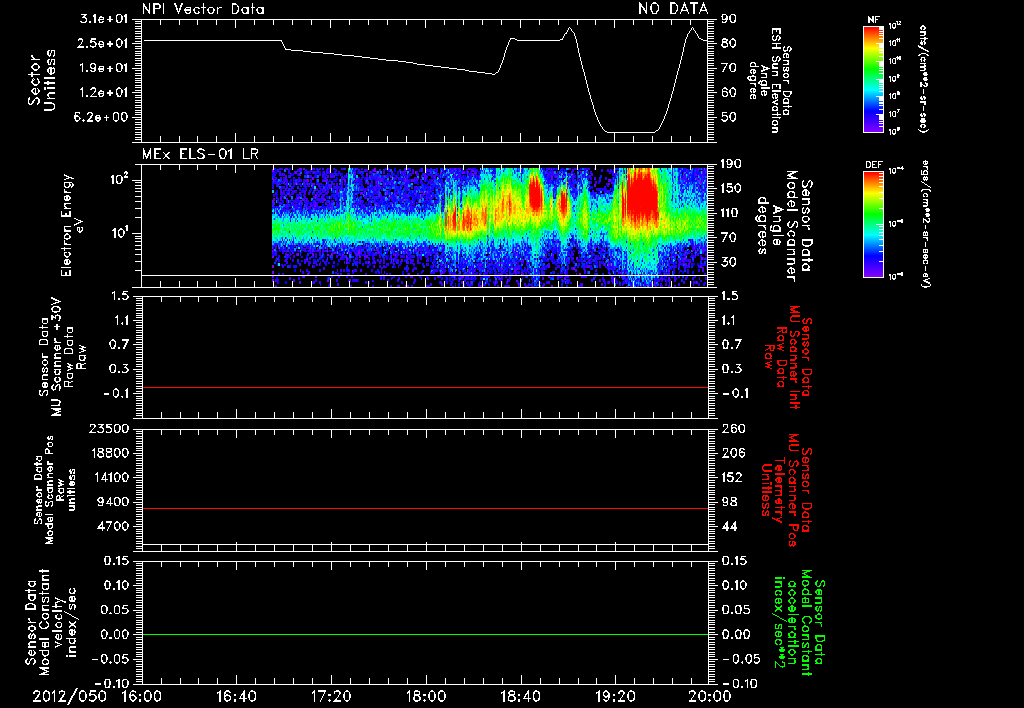Click the '98' telemetry axis tick

(729, 502)
